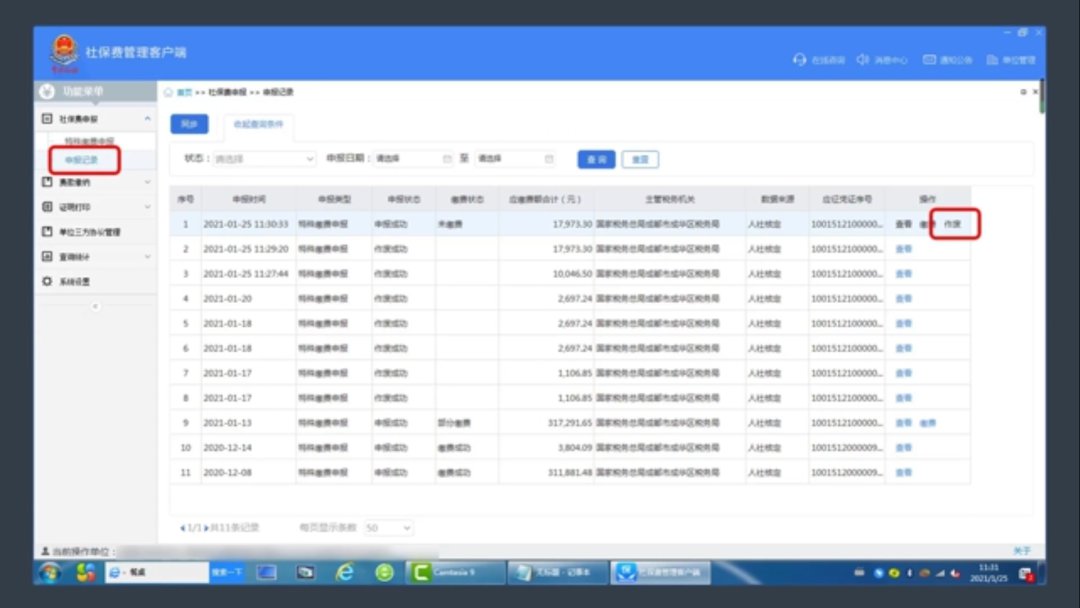This screenshot has height=608, width=1080.
Task: Launch Internet Explorer from the taskbar
Action: [x=345, y=572]
